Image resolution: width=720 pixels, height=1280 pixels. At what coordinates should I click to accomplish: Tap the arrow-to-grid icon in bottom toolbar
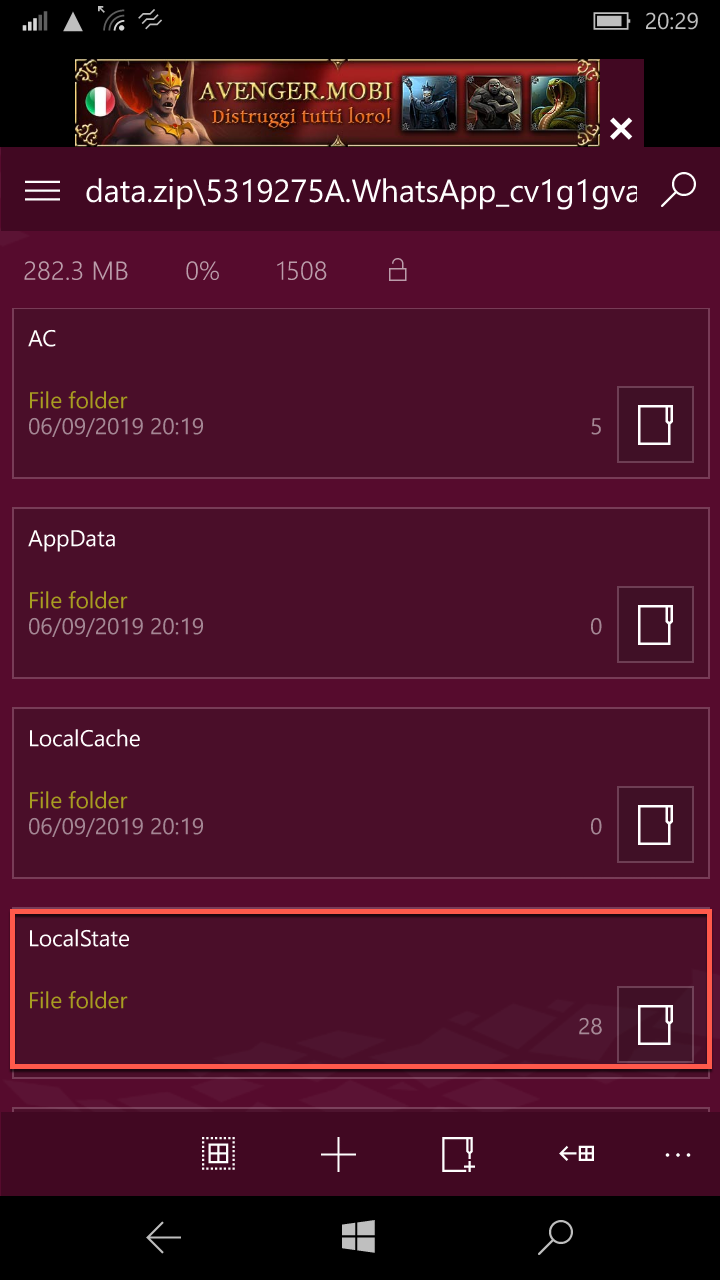pyautogui.click(x=577, y=1154)
